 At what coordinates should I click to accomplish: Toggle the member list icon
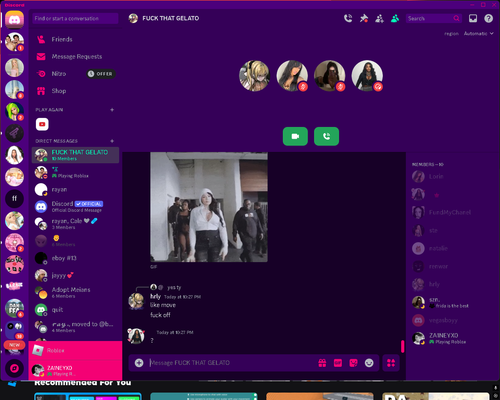click(x=395, y=18)
